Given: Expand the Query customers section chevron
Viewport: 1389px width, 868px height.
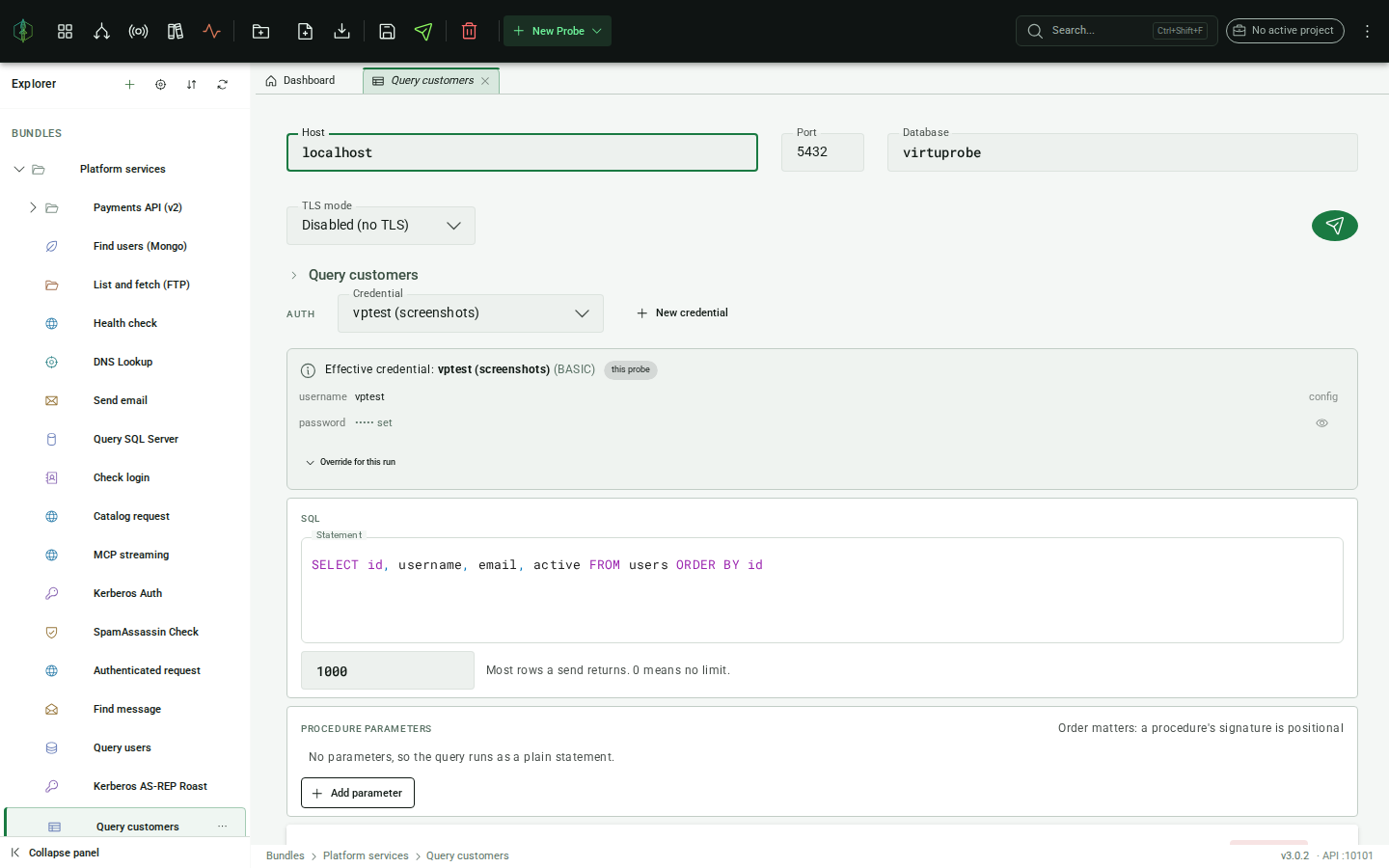Looking at the screenshot, I should click(294, 275).
